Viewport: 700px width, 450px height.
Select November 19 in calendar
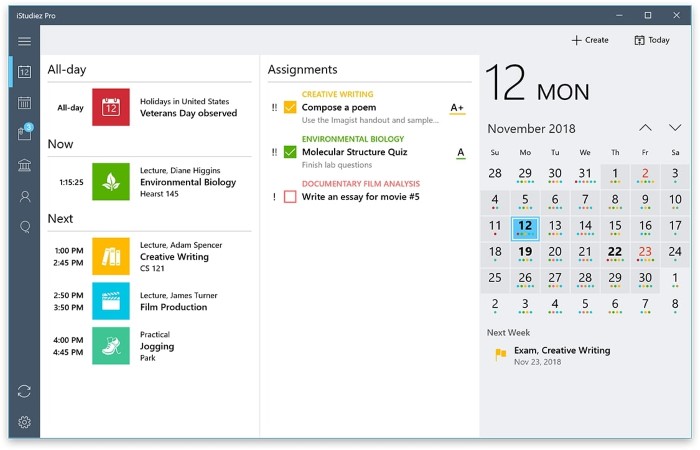(525, 254)
